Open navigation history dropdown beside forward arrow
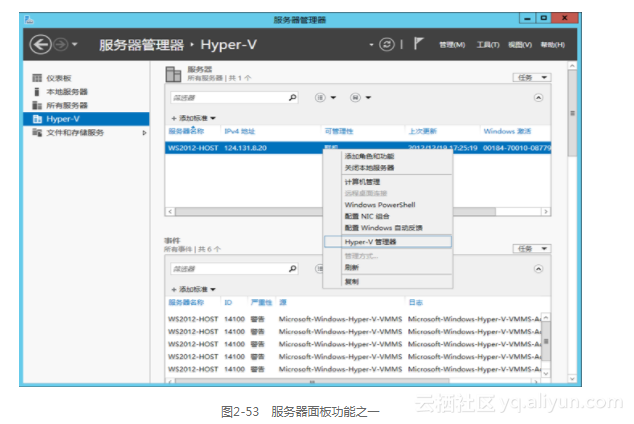This screenshot has width=634, height=424. tap(75, 44)
